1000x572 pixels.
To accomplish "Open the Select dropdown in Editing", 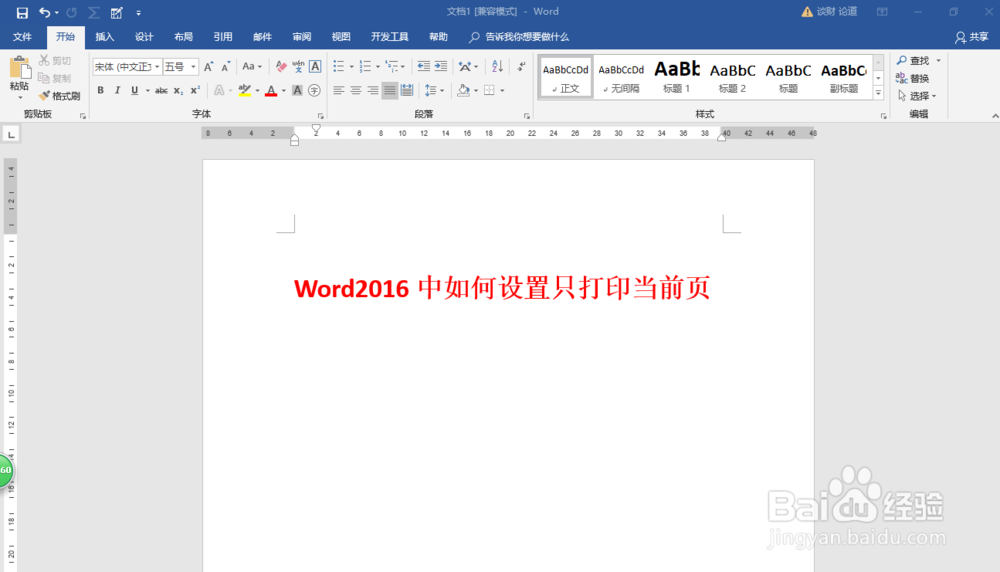I will coord(918,96).
